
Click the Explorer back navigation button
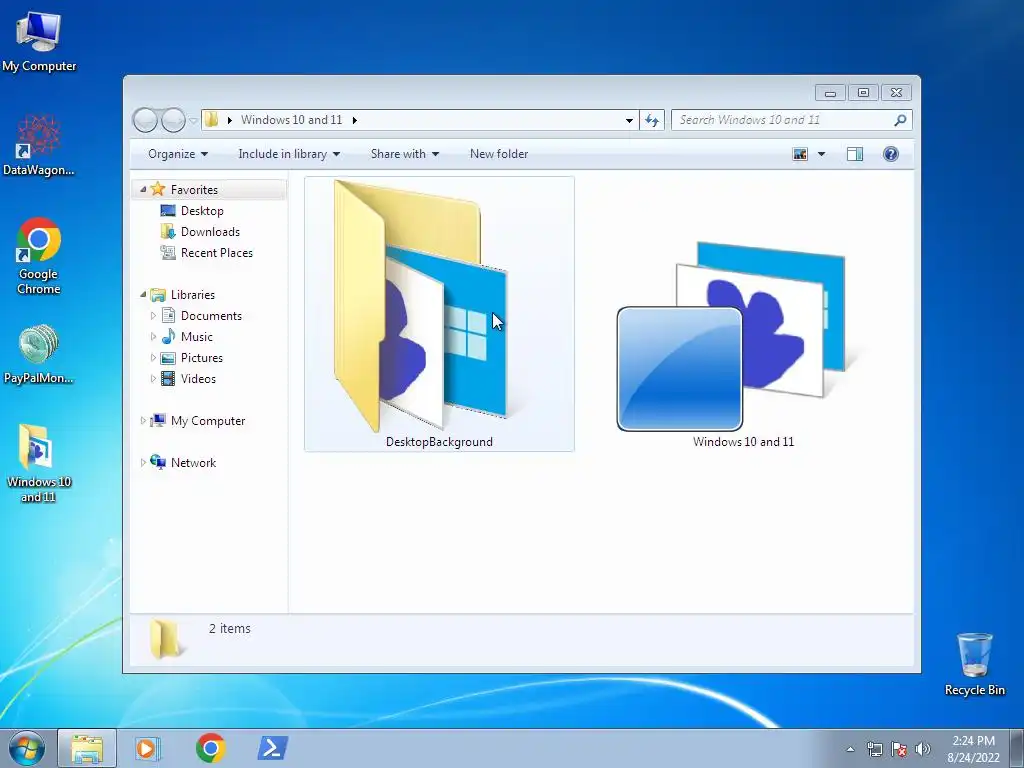[145, 120]
